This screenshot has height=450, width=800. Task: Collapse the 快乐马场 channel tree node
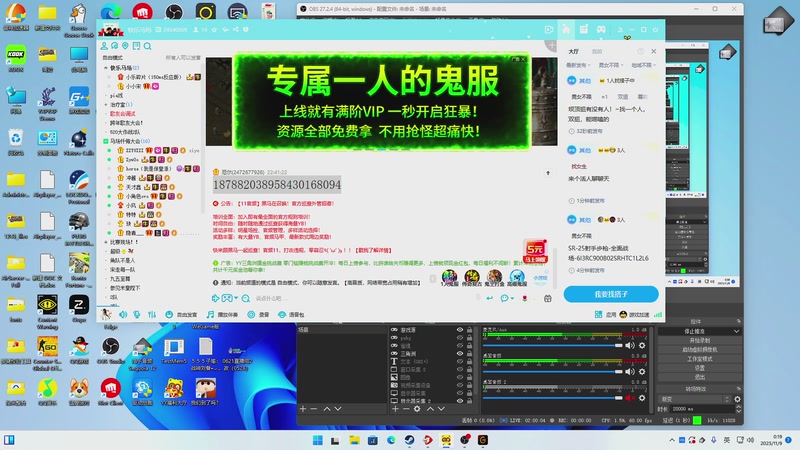coord(106,67)
